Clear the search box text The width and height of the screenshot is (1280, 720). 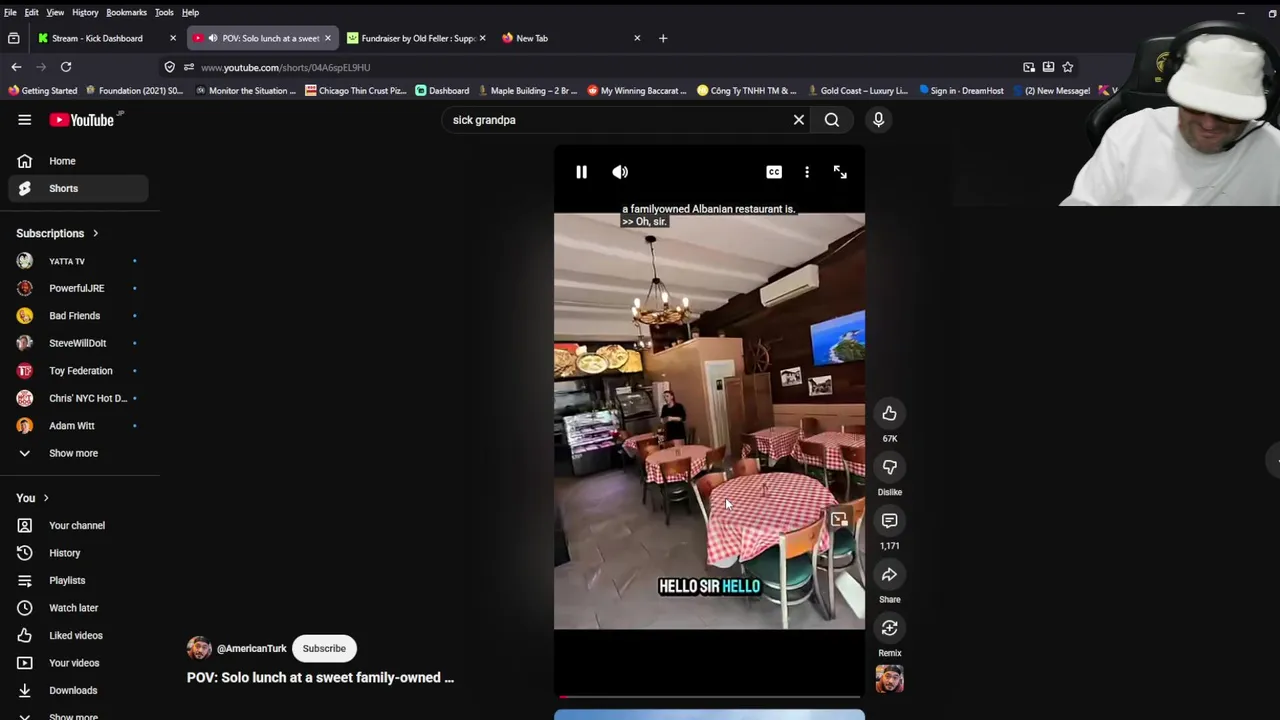coord(798,120)
